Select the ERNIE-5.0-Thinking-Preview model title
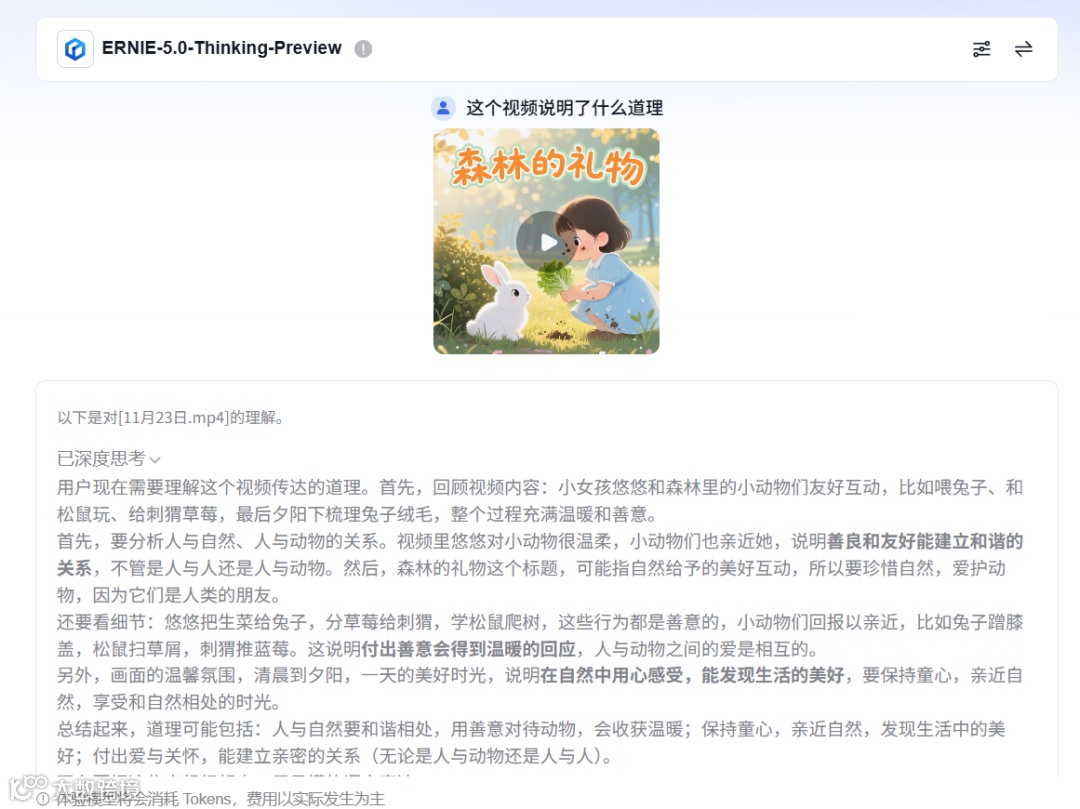The width and height of the screenshot is (1080, 809). pyautogui.click(x=222, y=48)
